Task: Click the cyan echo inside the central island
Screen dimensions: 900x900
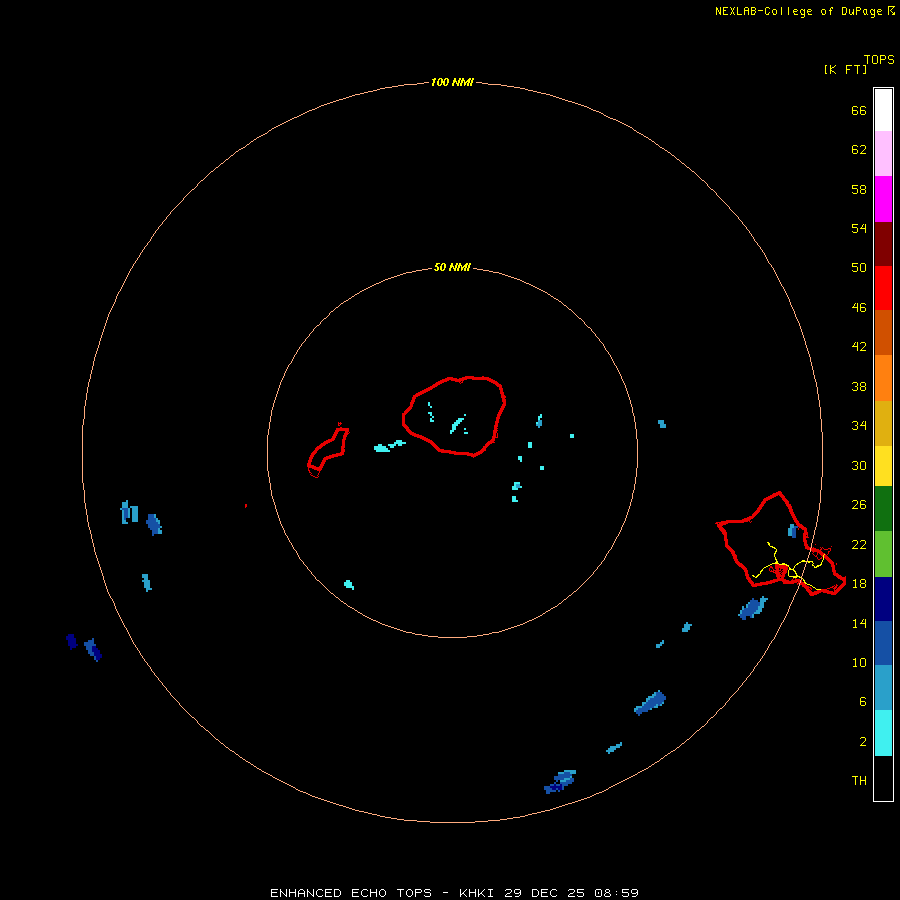Action: coord(457,425)
